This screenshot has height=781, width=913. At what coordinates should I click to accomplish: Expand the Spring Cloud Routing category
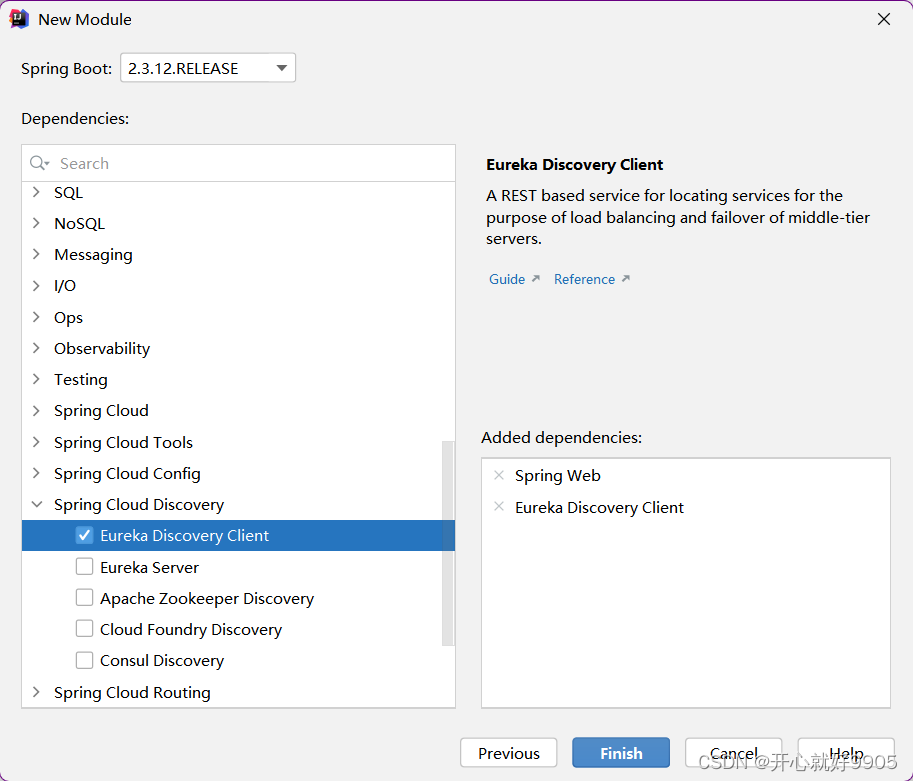(x=35, y=692)
